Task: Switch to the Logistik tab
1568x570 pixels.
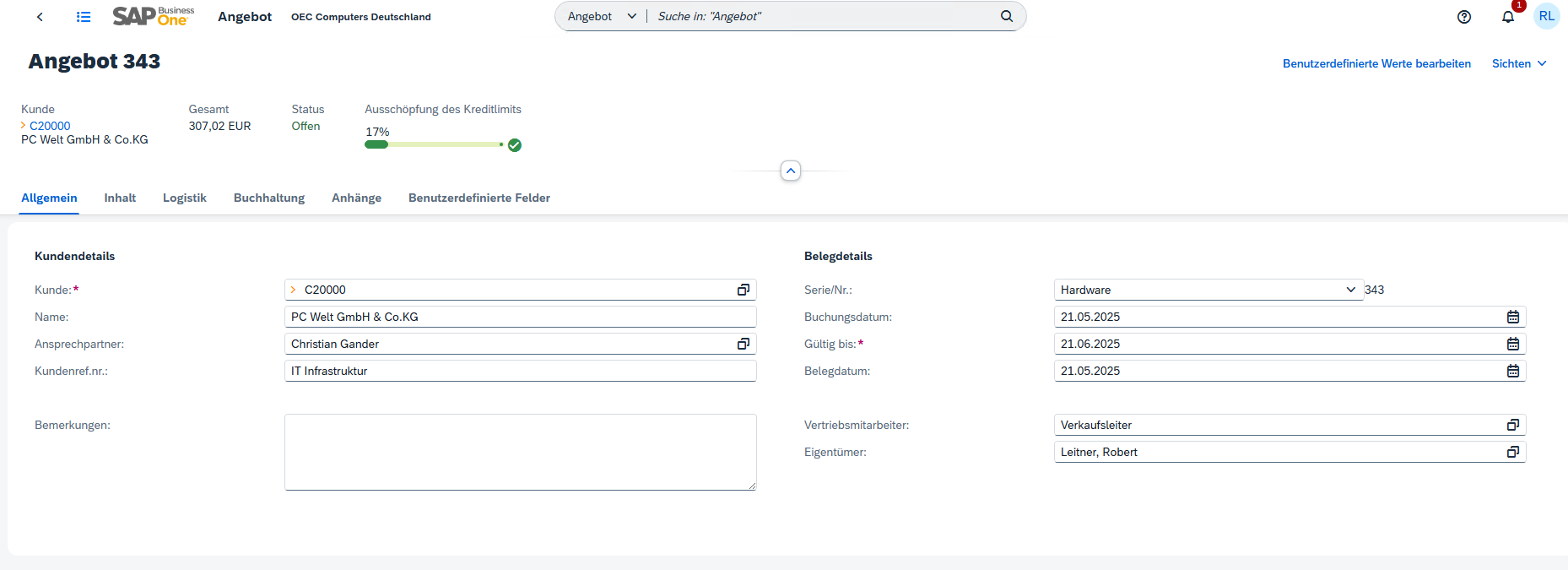Action: pos(184,198)
